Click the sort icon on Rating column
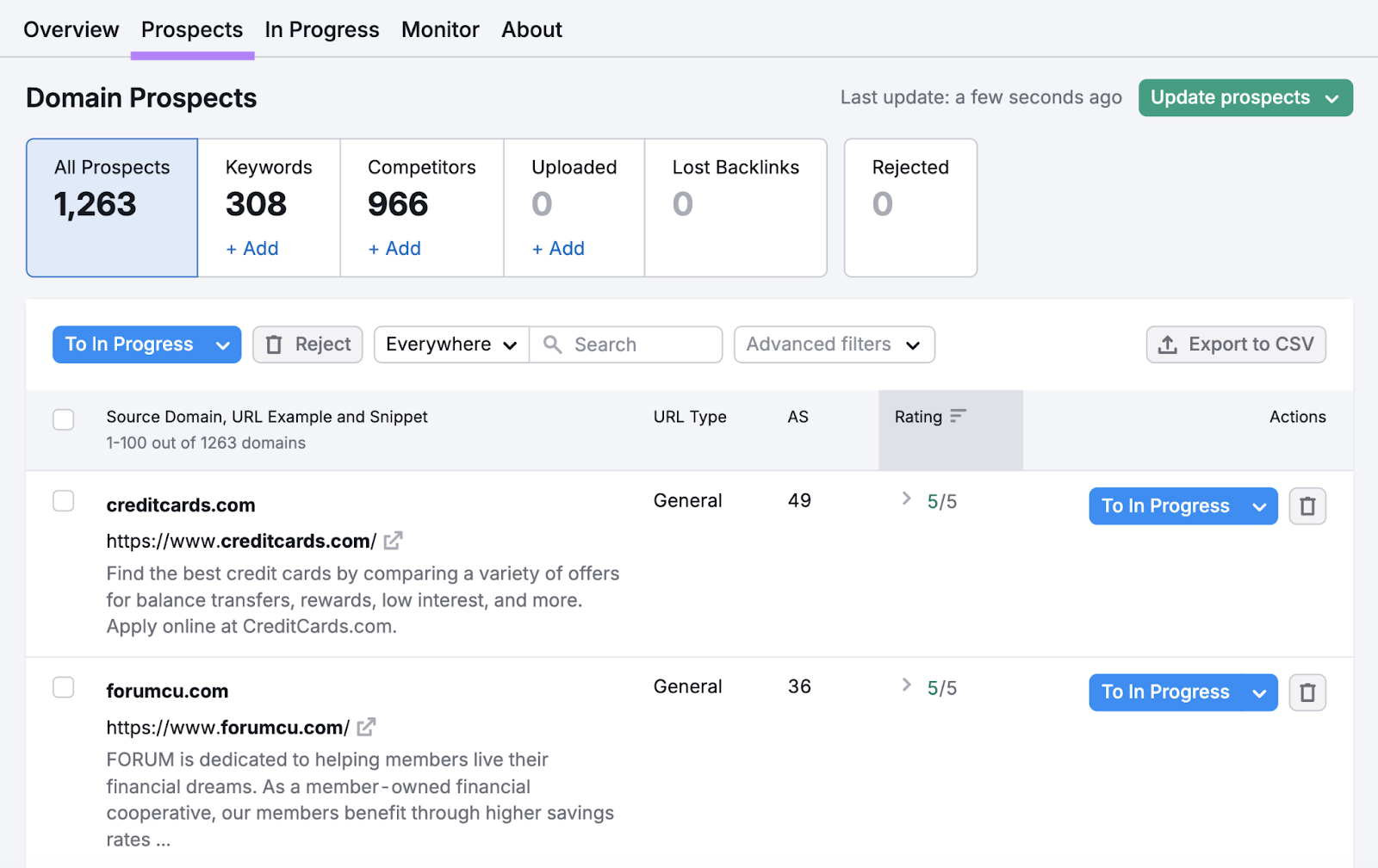This screenshot has height=868, width=1378. coord(959,416)
